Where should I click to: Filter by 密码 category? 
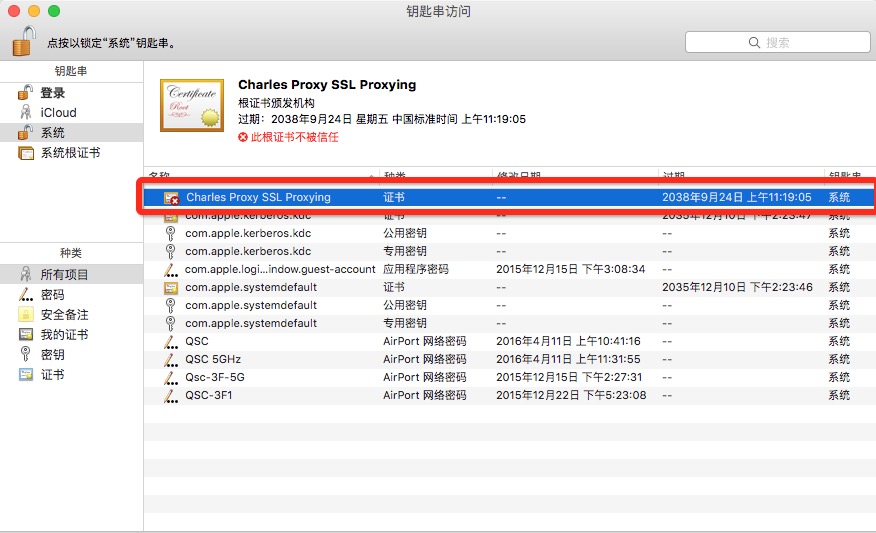72,294
